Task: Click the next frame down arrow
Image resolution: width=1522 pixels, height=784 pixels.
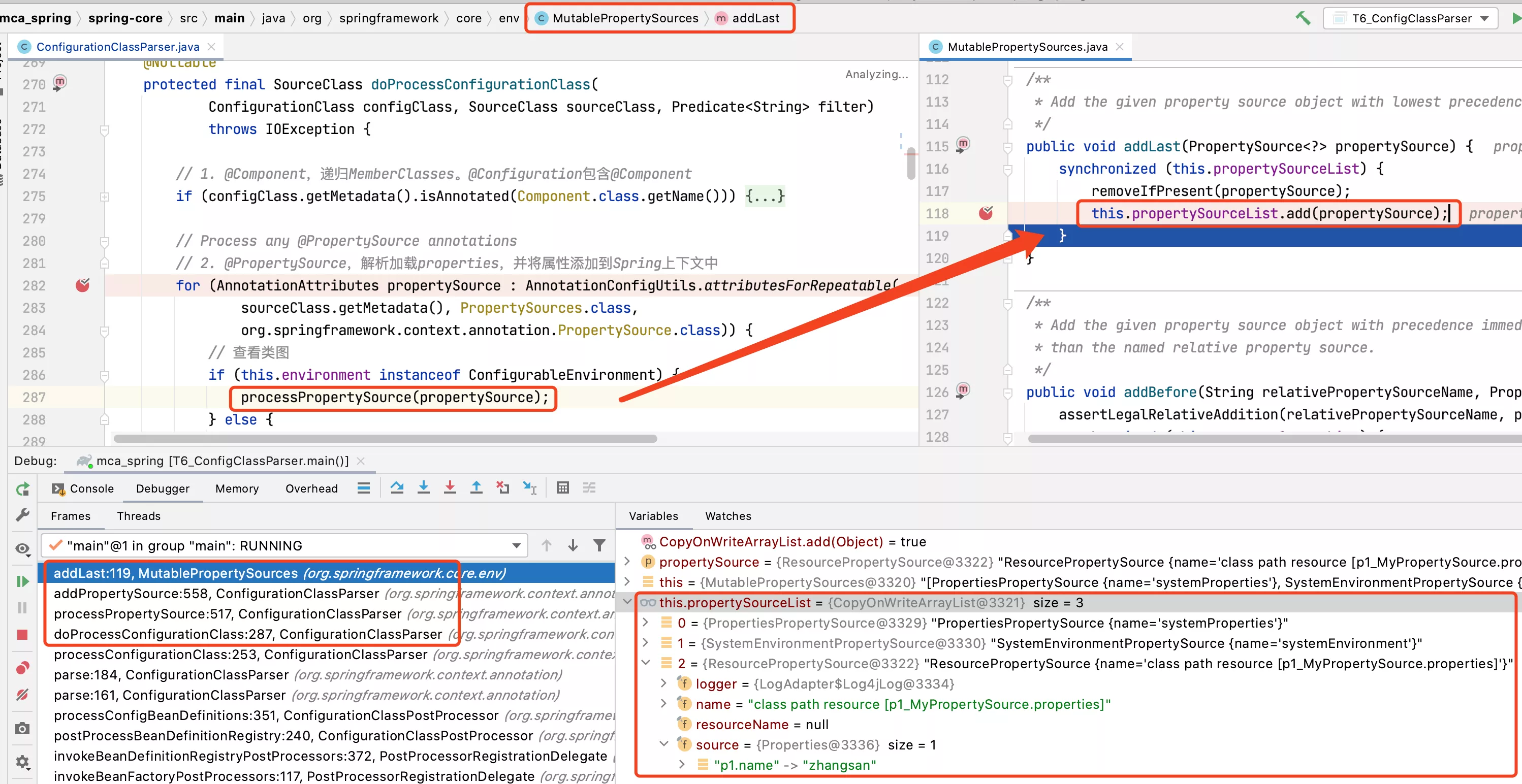Action: point(573,545)
